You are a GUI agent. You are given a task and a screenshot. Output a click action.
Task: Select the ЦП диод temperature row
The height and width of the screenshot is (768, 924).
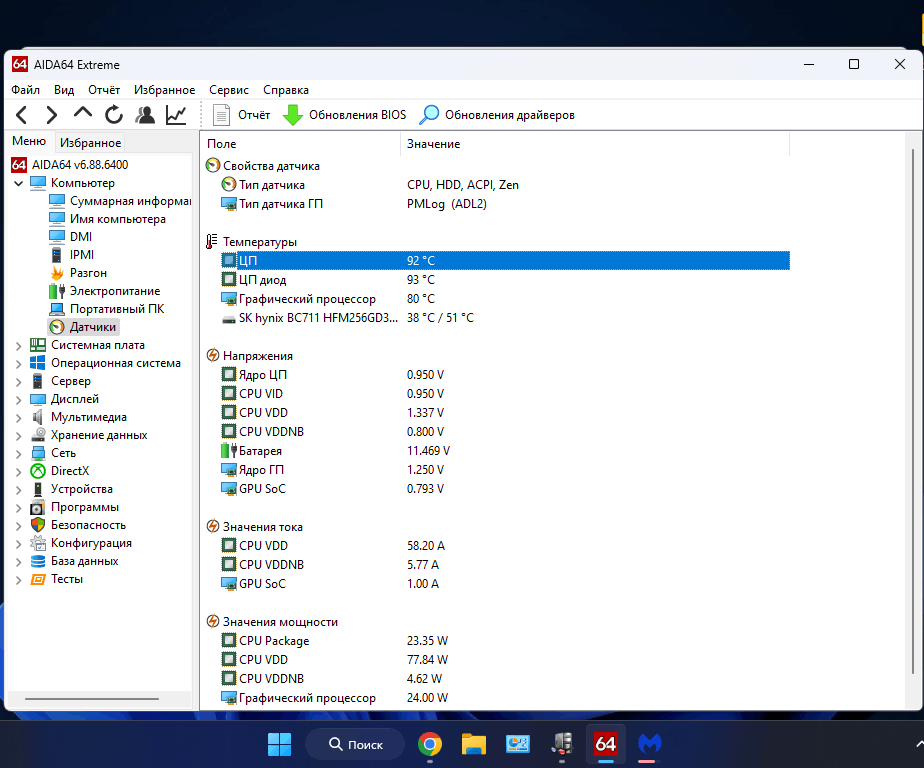(x=505, y=280)
